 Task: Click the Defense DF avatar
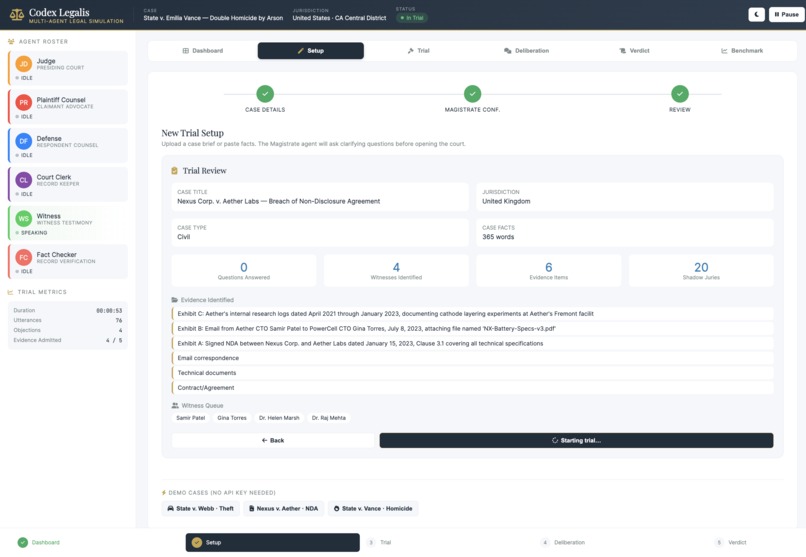24,141
